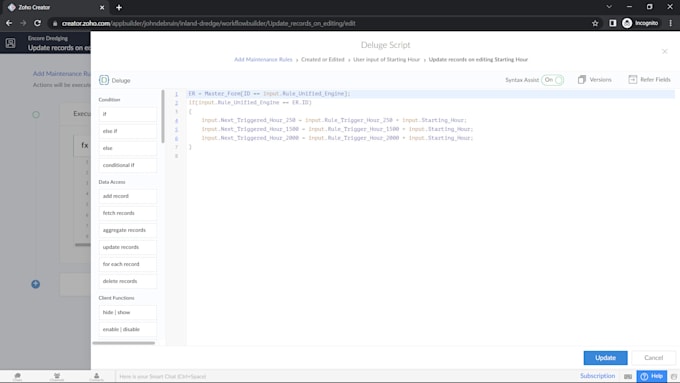This screenshot has width=680, height=383.
Task: Click the Update button
Action: [605, 358]
